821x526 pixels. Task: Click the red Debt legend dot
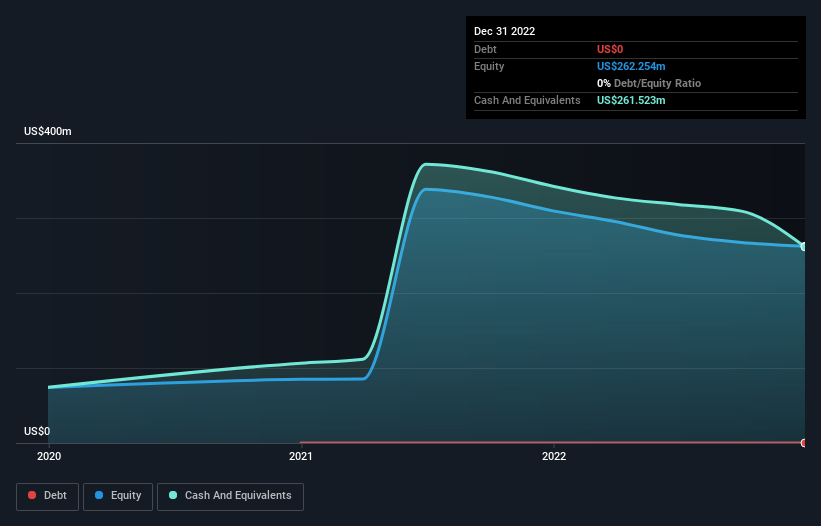coord(32,495)
